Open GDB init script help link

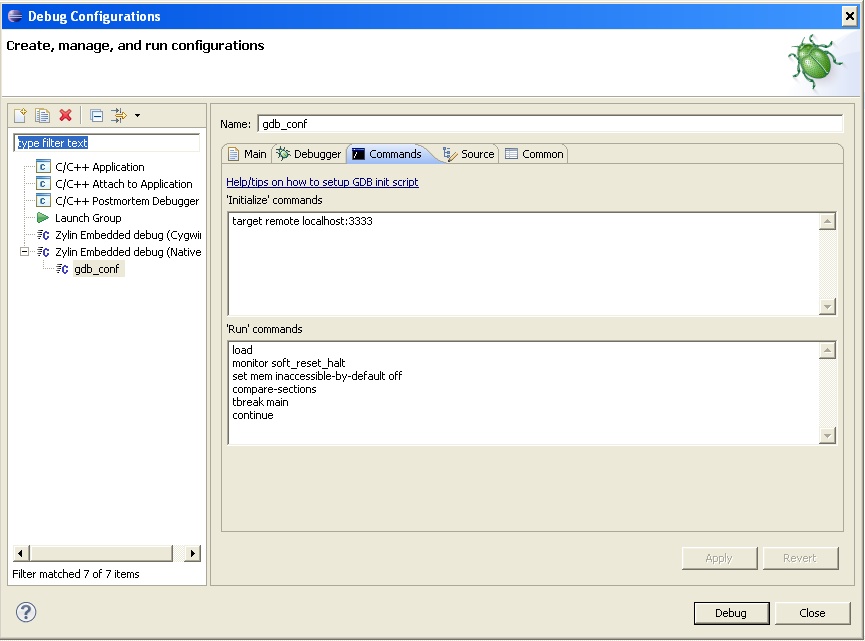pyautogui.click(x=322, y=182)
